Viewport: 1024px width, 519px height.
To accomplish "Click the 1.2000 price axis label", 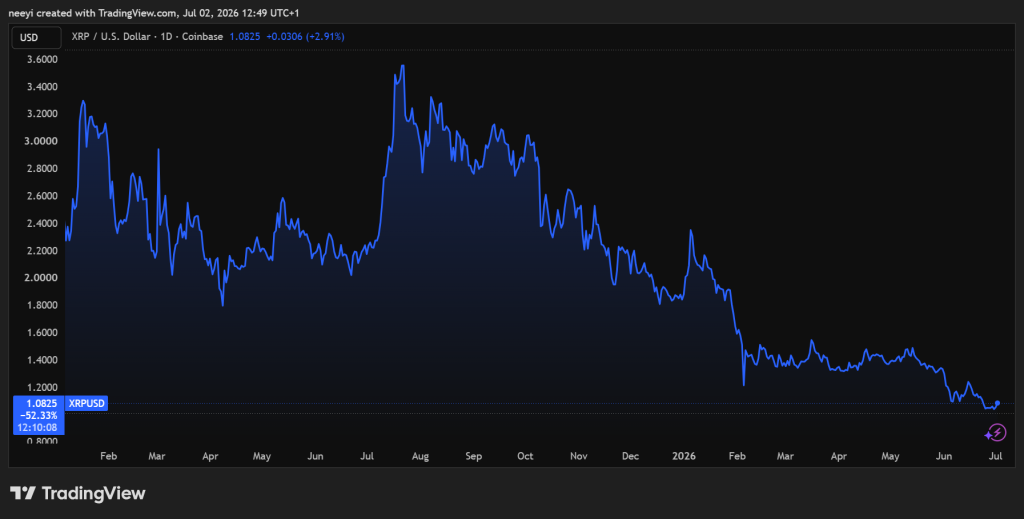I will pos(41,388).
